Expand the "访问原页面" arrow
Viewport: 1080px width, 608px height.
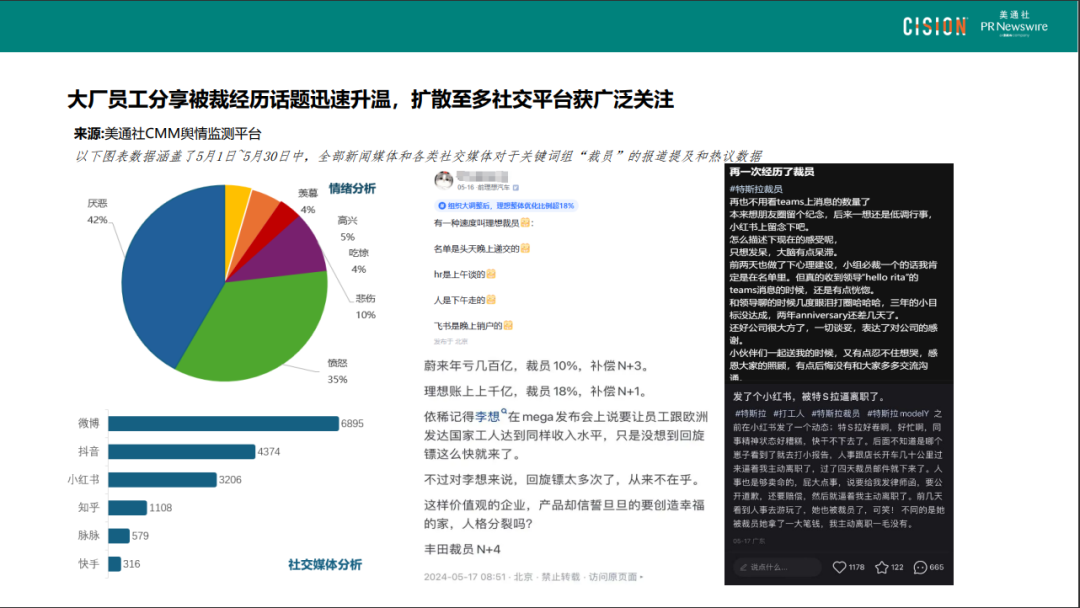pyautogui.click(x=642, y=578)
